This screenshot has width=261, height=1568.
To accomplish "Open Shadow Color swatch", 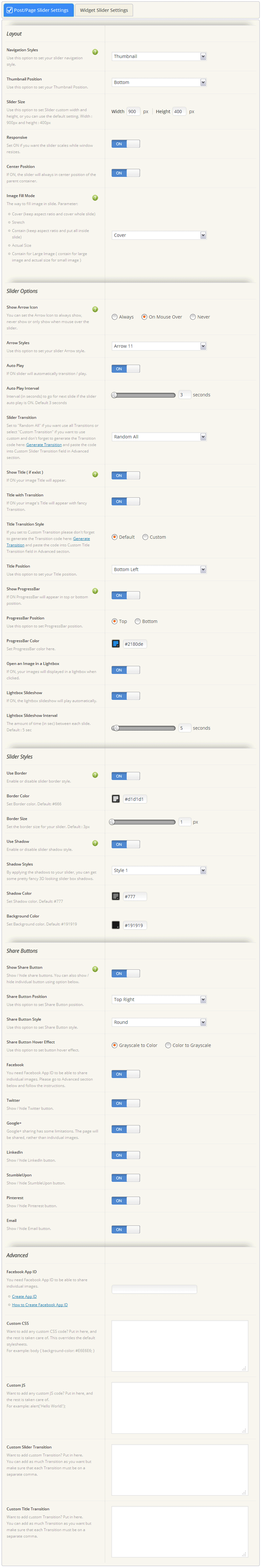I will click(x=116, y=896).
